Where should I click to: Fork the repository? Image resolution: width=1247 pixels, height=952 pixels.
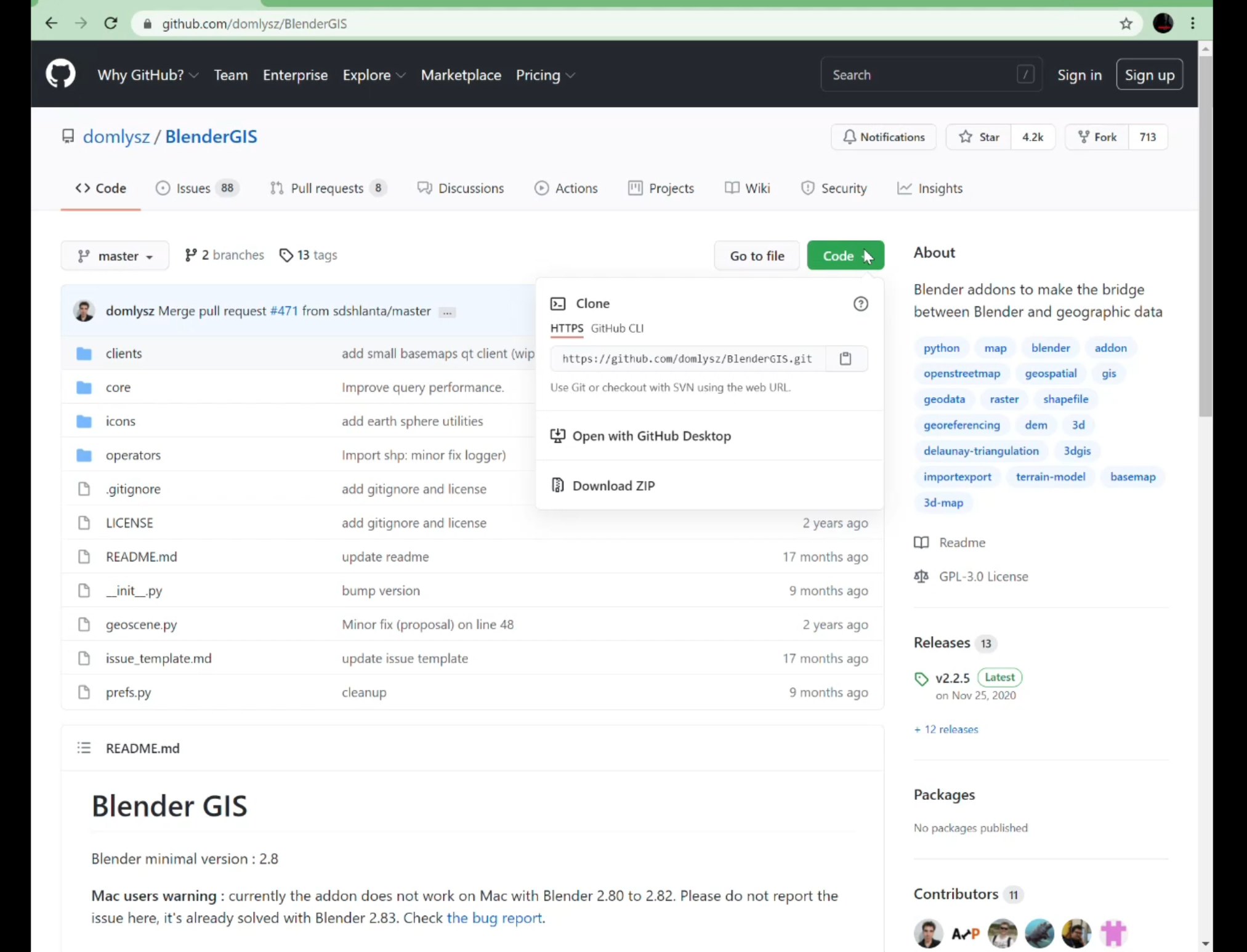(x=1097, y=137)
